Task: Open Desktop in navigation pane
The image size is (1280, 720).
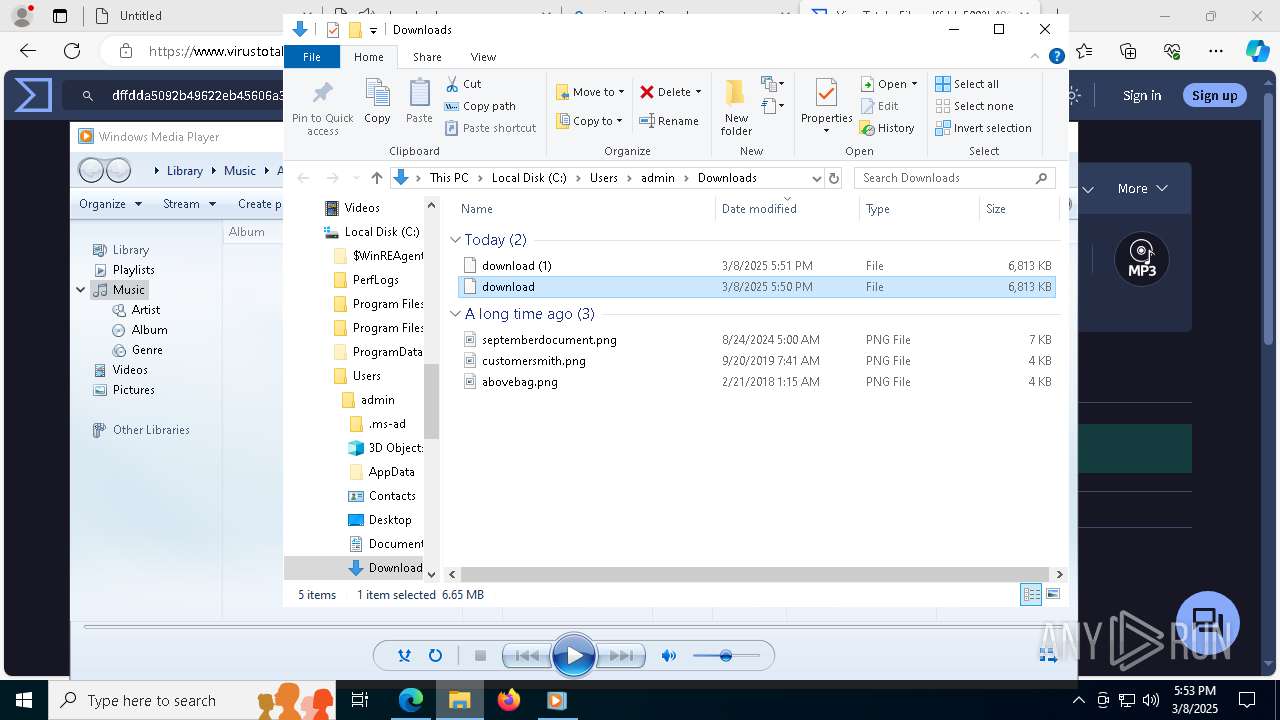Action: 389,520
